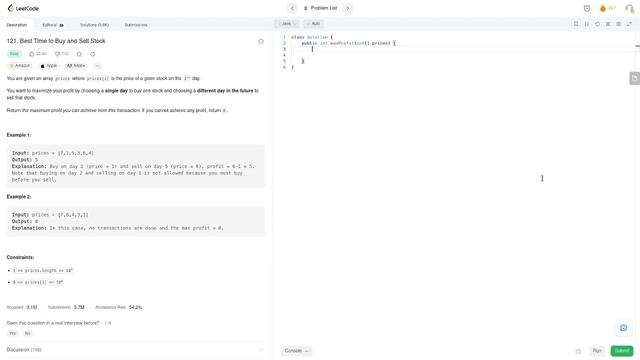Open the Problem List
This screenshot has width=640, height=360.
tap(320, 8)
